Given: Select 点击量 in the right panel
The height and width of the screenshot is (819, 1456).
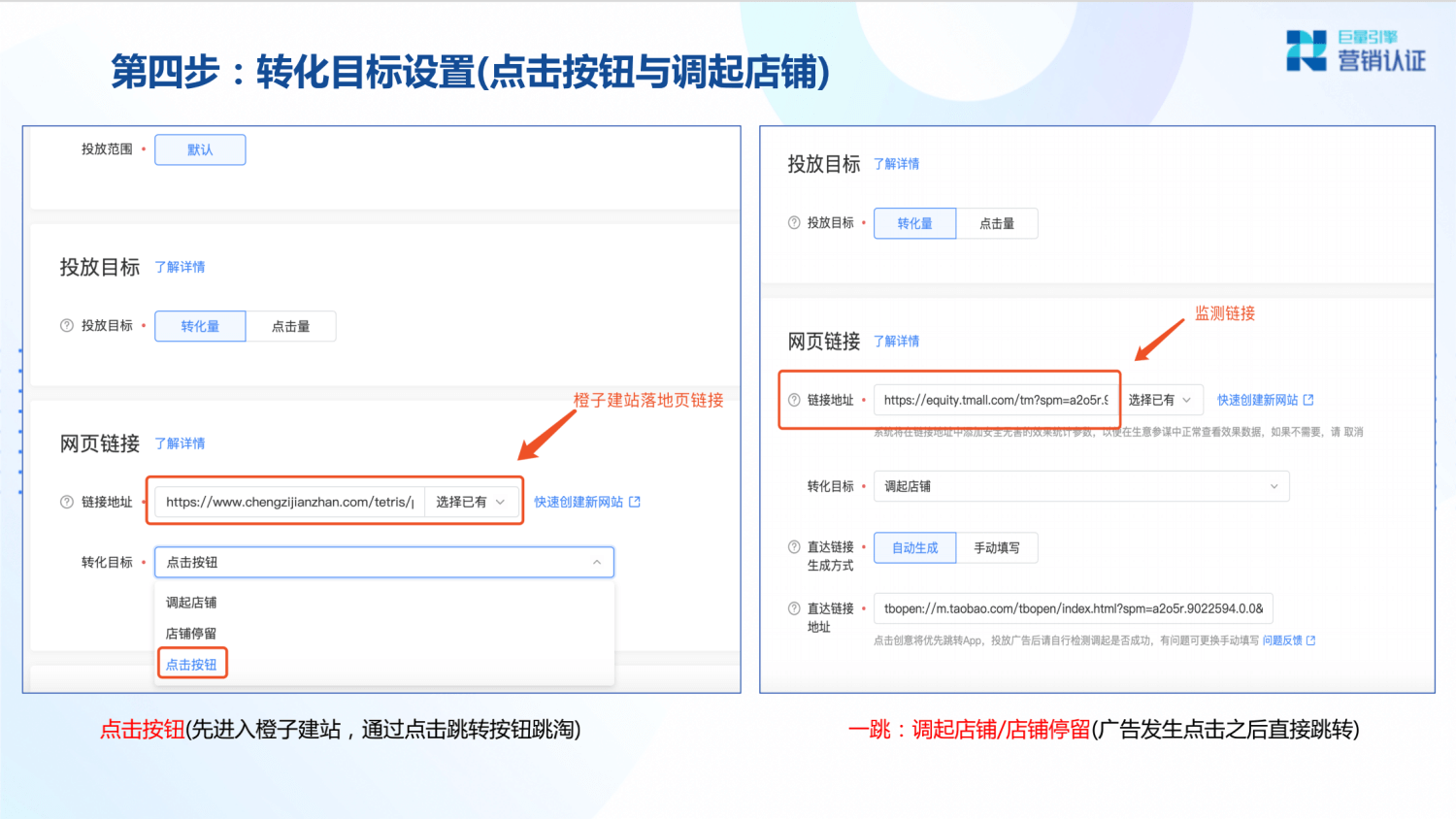Looking at the screenshot, I should (997, 223).
